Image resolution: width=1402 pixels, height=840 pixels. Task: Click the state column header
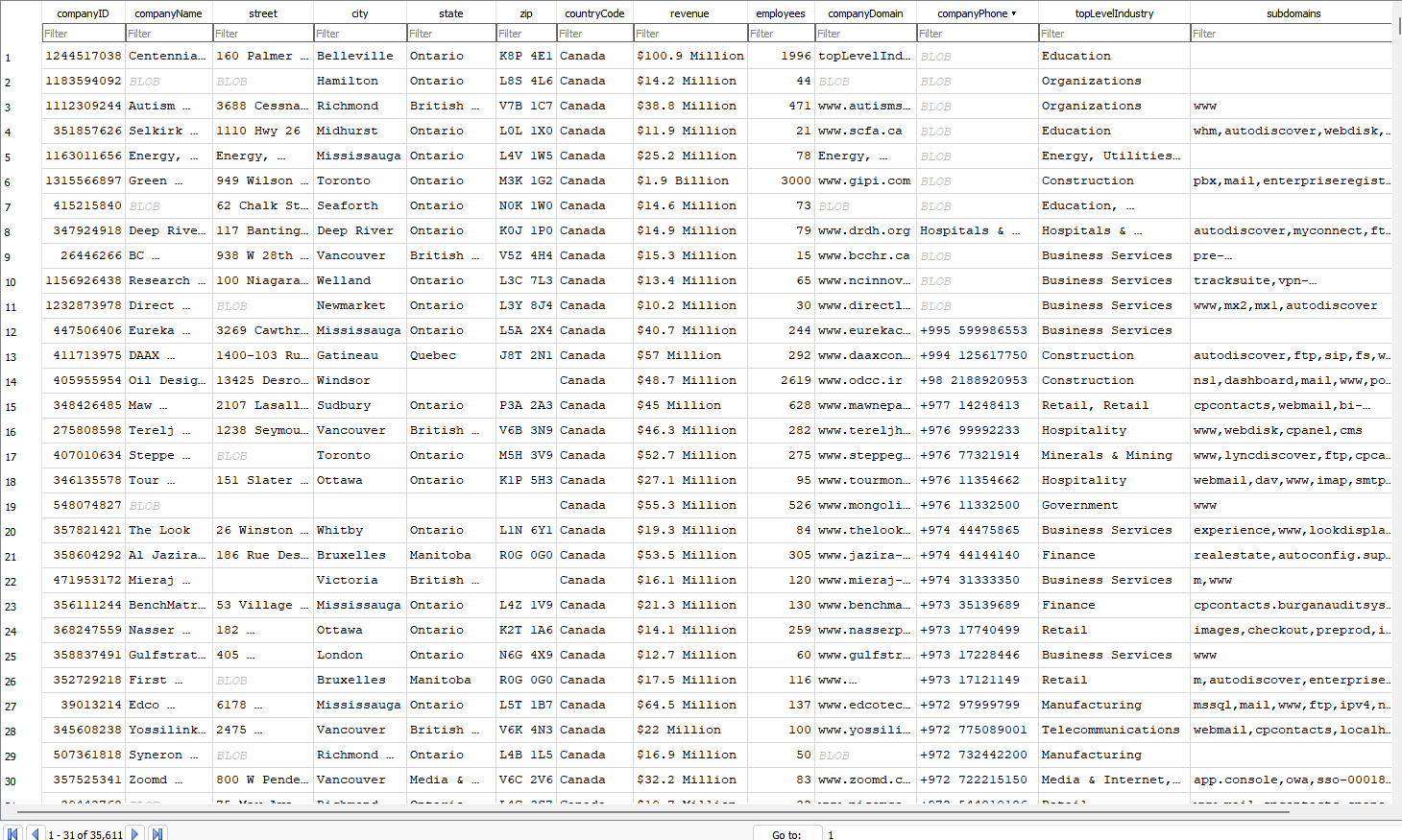point(451,13)
